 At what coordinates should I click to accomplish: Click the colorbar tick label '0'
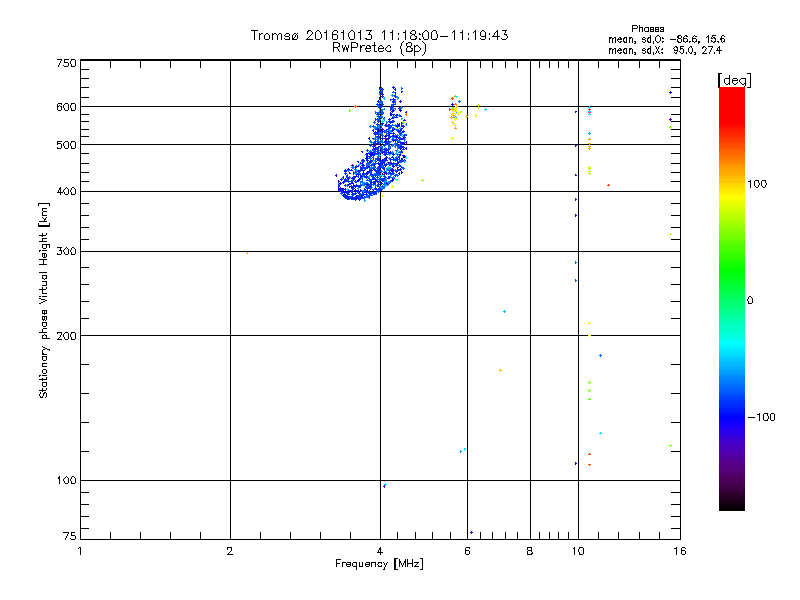[750, 301]
